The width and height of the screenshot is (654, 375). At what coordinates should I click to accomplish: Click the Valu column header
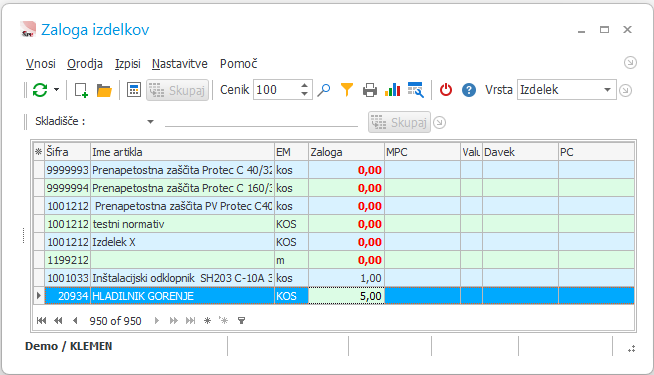(471, 152)
